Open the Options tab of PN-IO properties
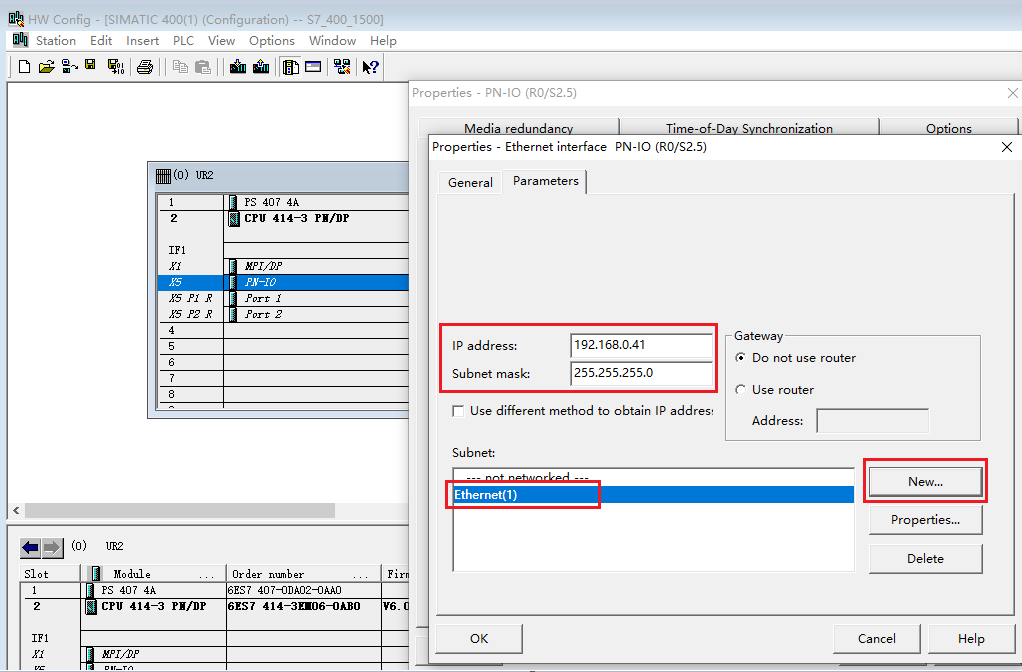This screenshot has height=672, width=1022. pyautogui.click(x=948, y=128)
